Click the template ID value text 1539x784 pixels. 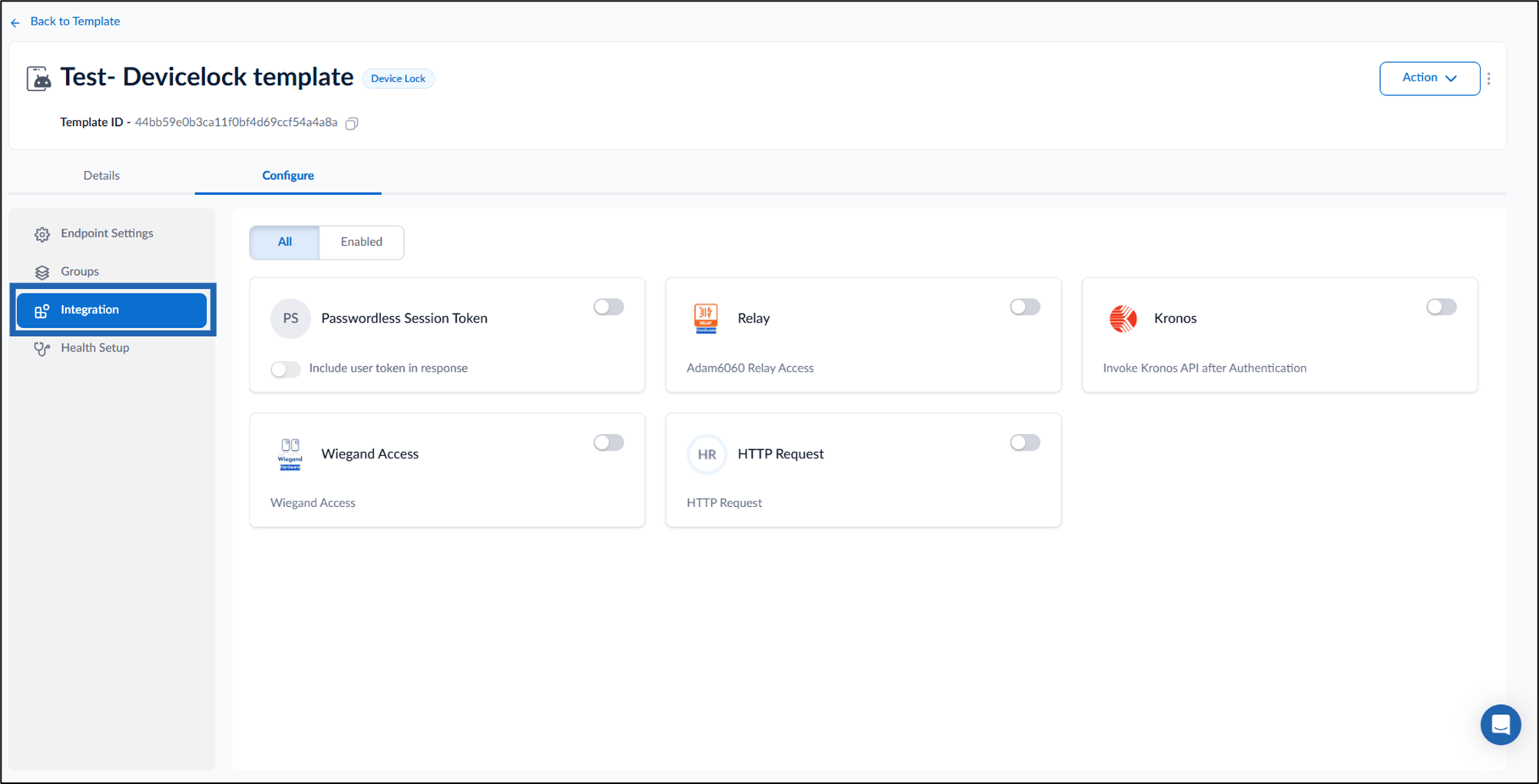pos(236,122)
